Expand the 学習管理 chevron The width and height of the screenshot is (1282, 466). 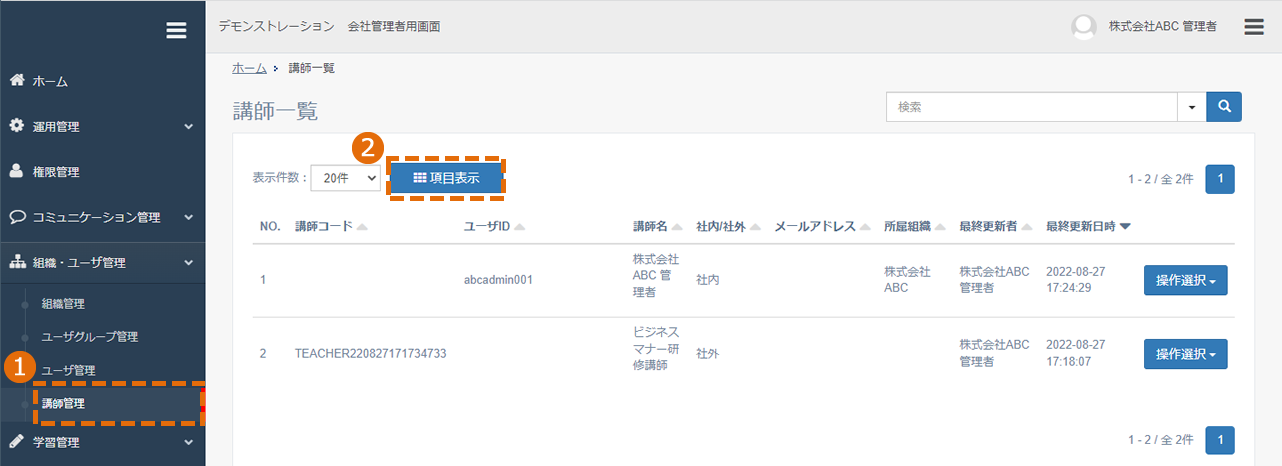click(x=188, y=441)
